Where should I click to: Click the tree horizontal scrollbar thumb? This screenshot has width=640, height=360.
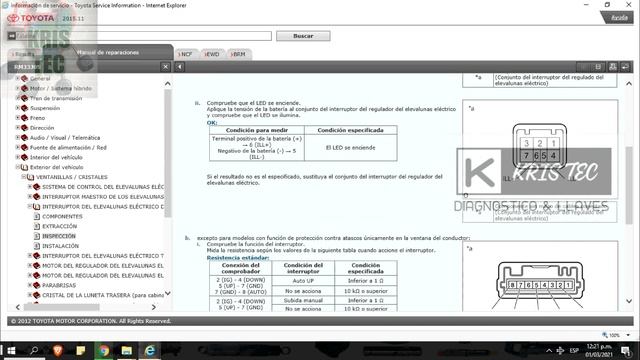pos(61,307)
